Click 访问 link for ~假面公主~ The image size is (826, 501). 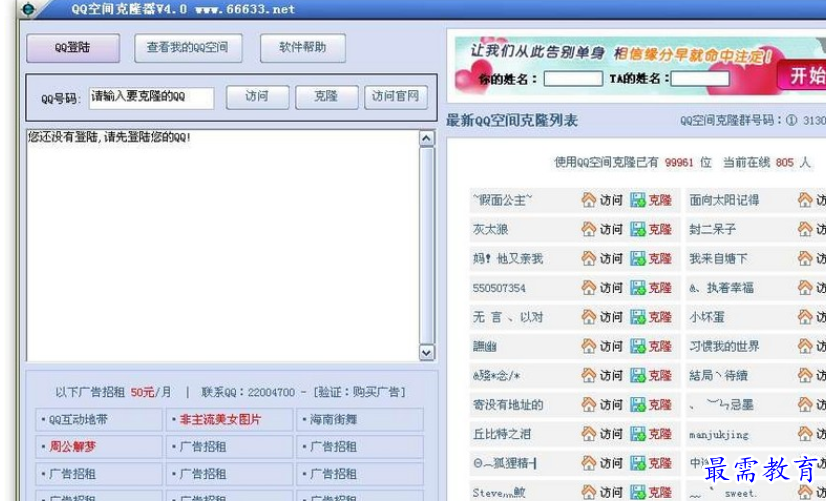(x=611, y=200)
